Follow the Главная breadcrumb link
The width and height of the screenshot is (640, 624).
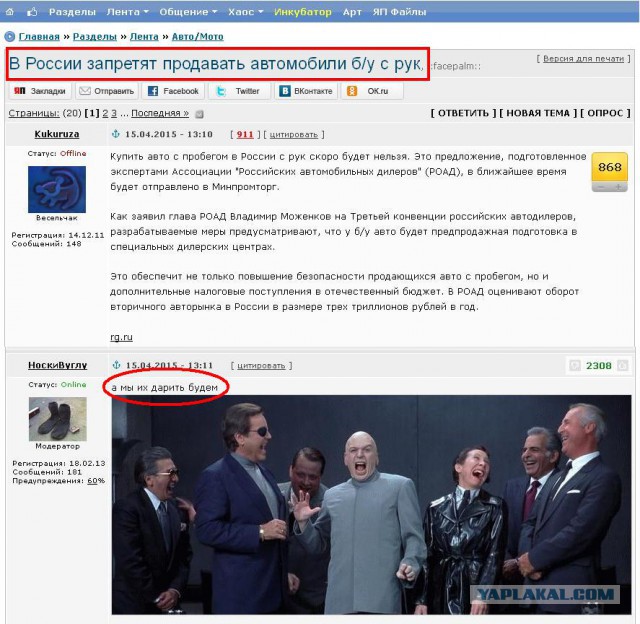point(39,37)
